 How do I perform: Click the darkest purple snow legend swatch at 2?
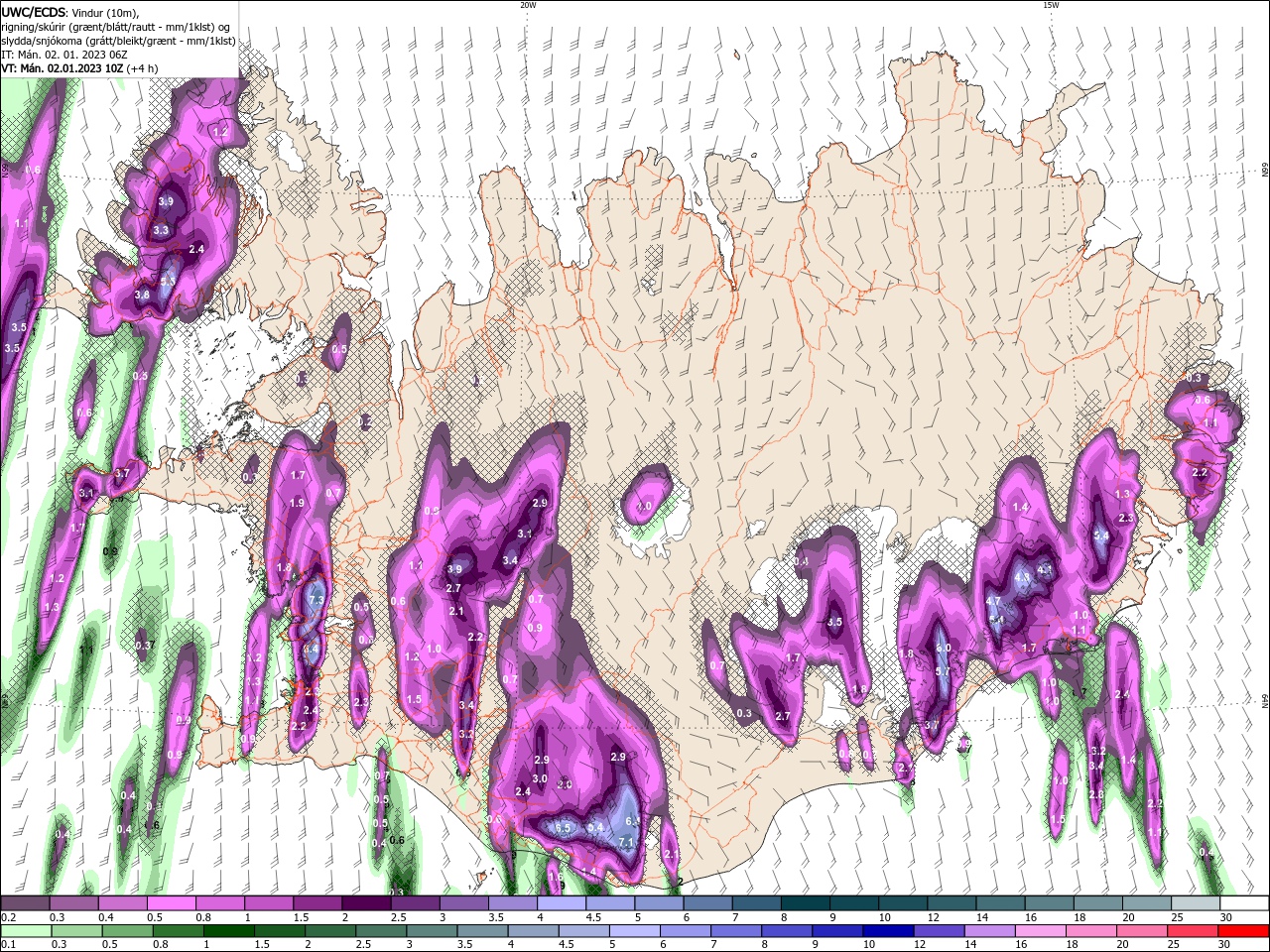point(366,903)
